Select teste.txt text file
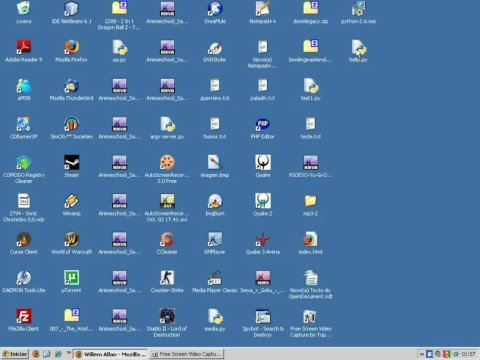The width and height of the screenshot is (480, 360). (310, 128)
